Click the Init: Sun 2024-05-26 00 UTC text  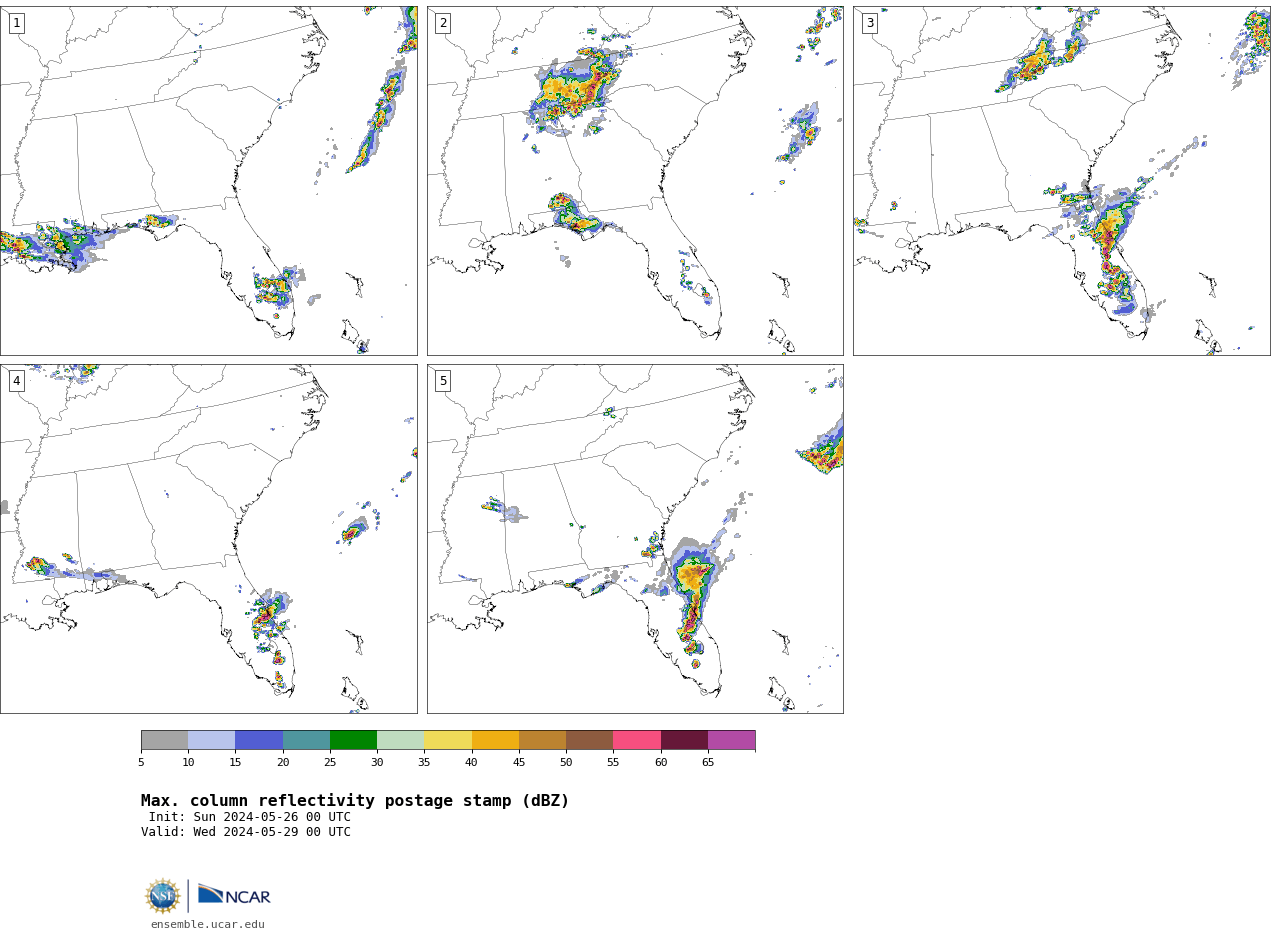point(250,817)
